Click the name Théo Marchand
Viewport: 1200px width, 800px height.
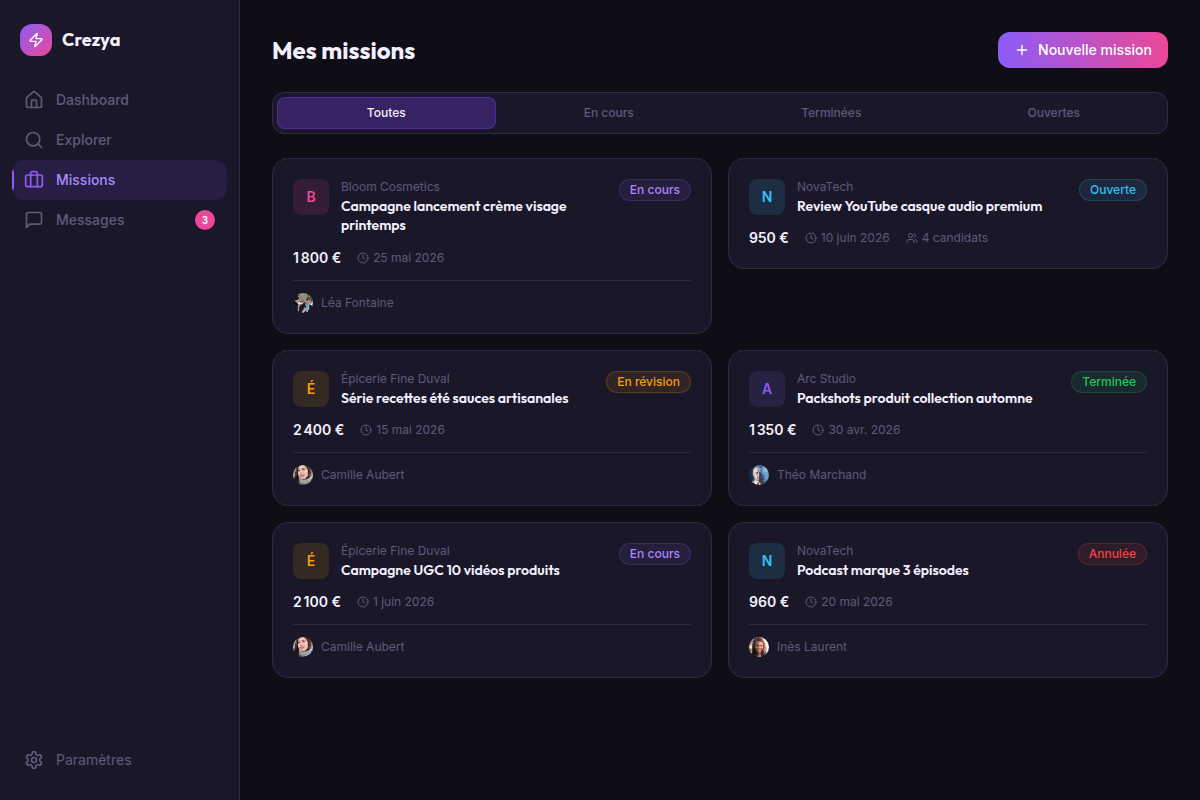(x=822, y=475)
